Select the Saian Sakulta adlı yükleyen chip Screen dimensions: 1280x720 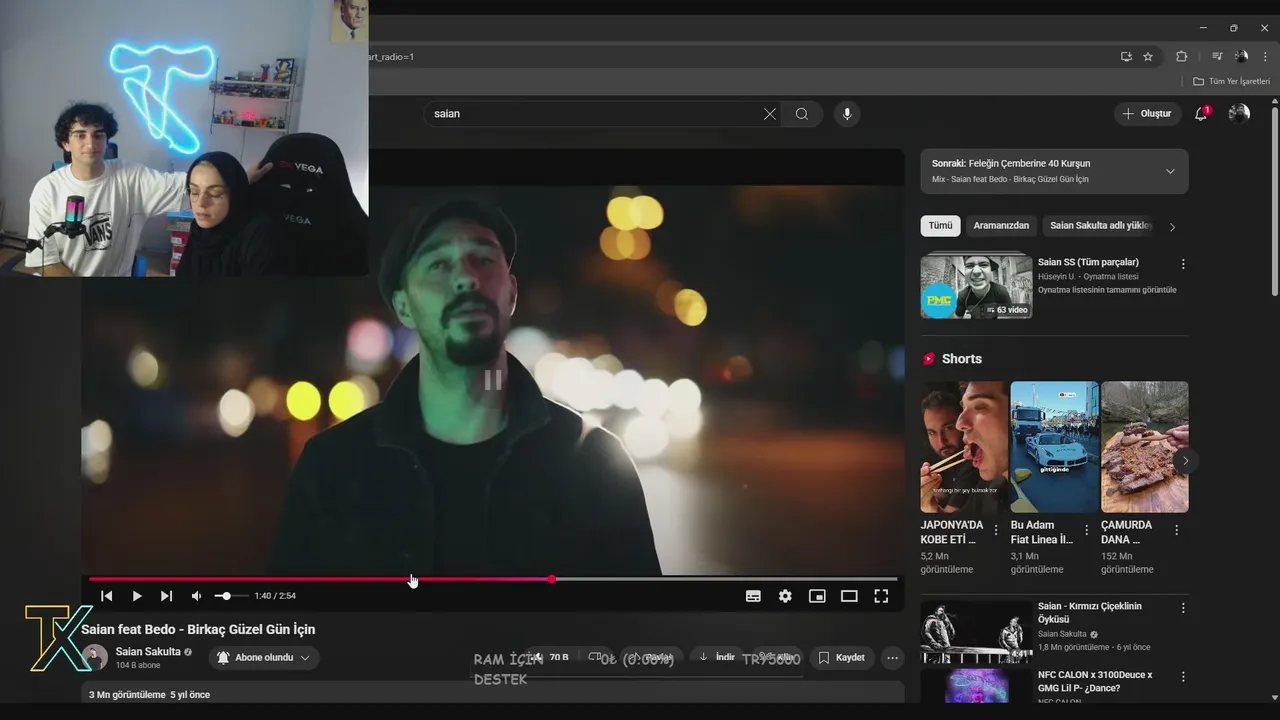click(x=1100, y=226)
